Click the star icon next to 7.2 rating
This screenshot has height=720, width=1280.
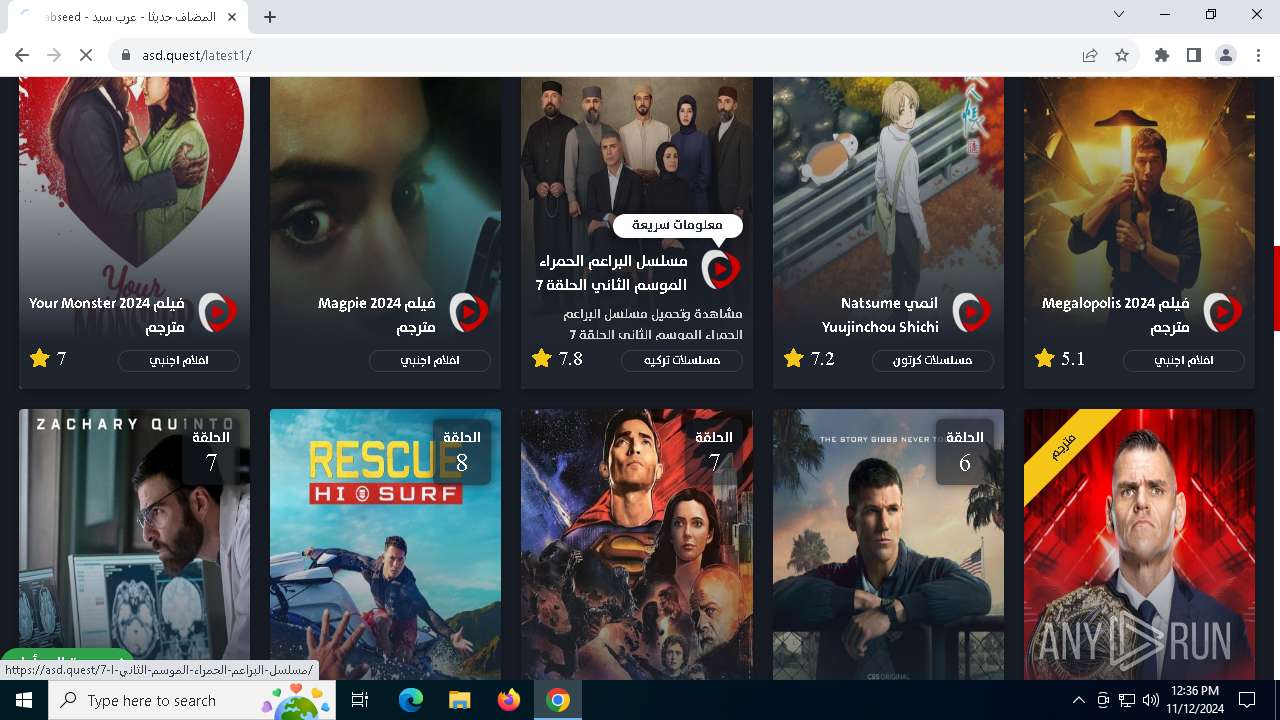pos(794,358)
